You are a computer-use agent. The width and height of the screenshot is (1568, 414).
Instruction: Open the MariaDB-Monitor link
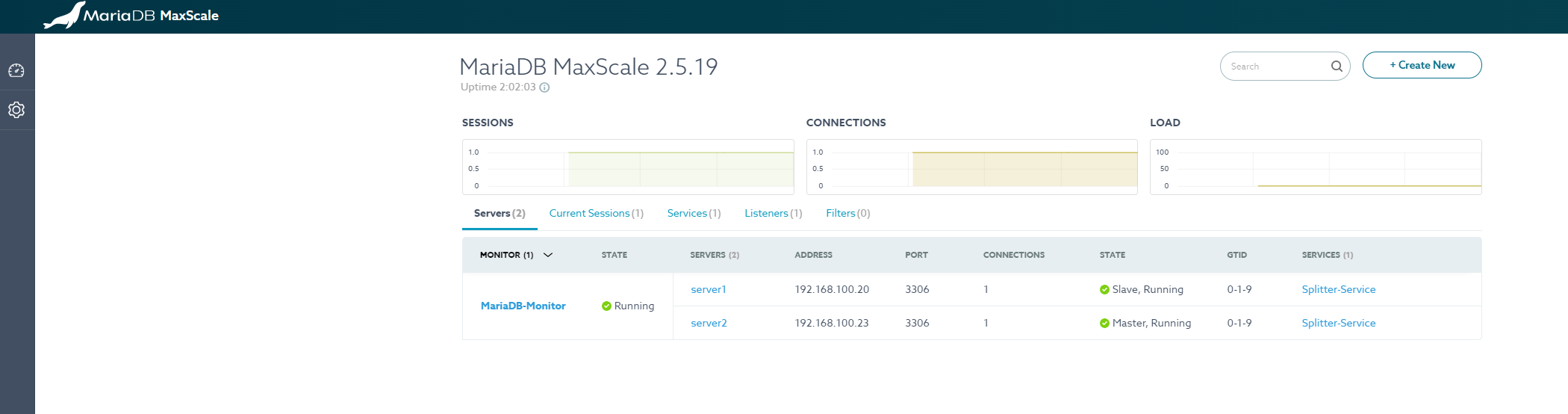coord(523,306)
